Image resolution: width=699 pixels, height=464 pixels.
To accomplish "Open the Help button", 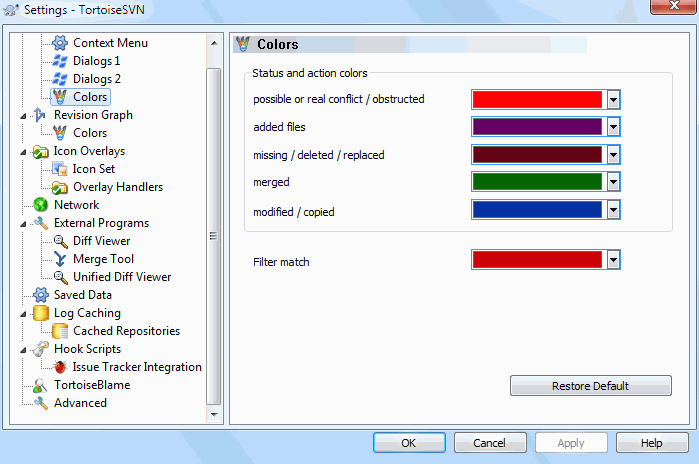I will 652,443.
